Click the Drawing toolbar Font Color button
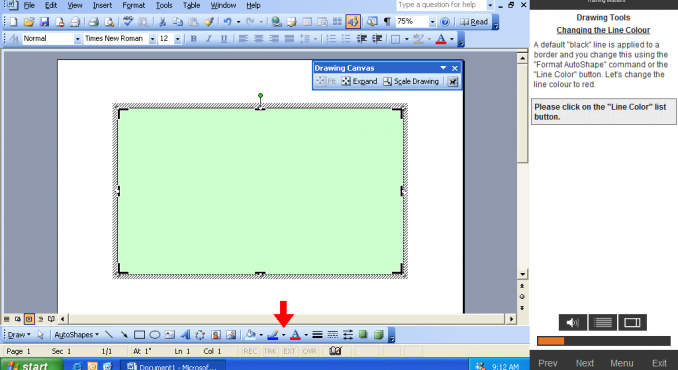 click(x=295, y=335)
